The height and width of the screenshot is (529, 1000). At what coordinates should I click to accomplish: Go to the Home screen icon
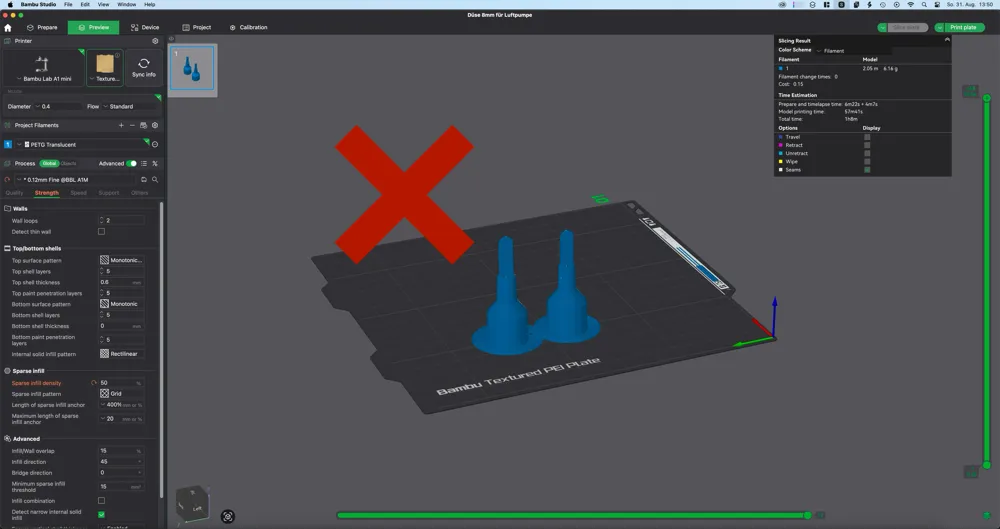(8, 27)
